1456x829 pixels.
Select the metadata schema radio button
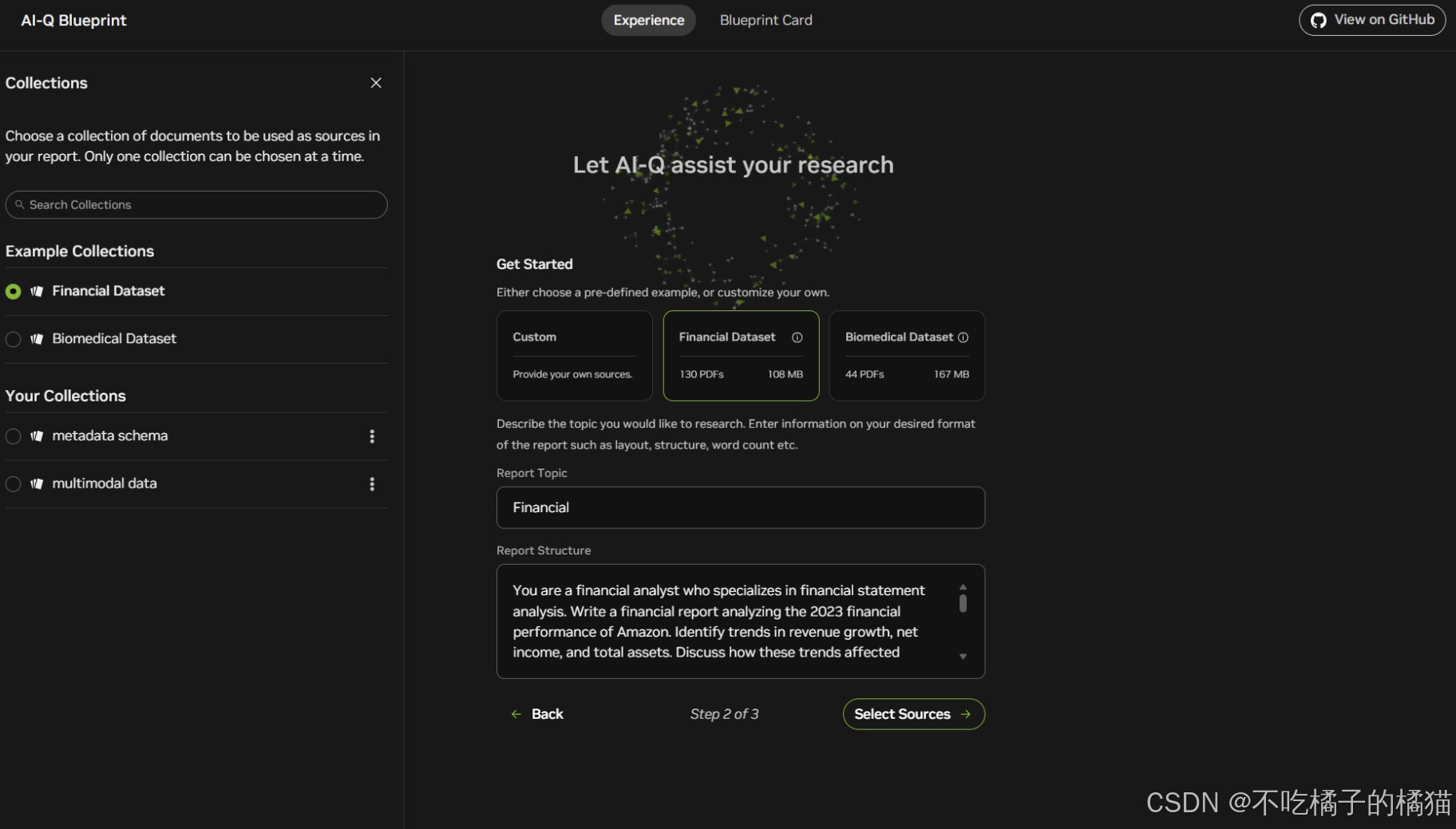point(13,436)
